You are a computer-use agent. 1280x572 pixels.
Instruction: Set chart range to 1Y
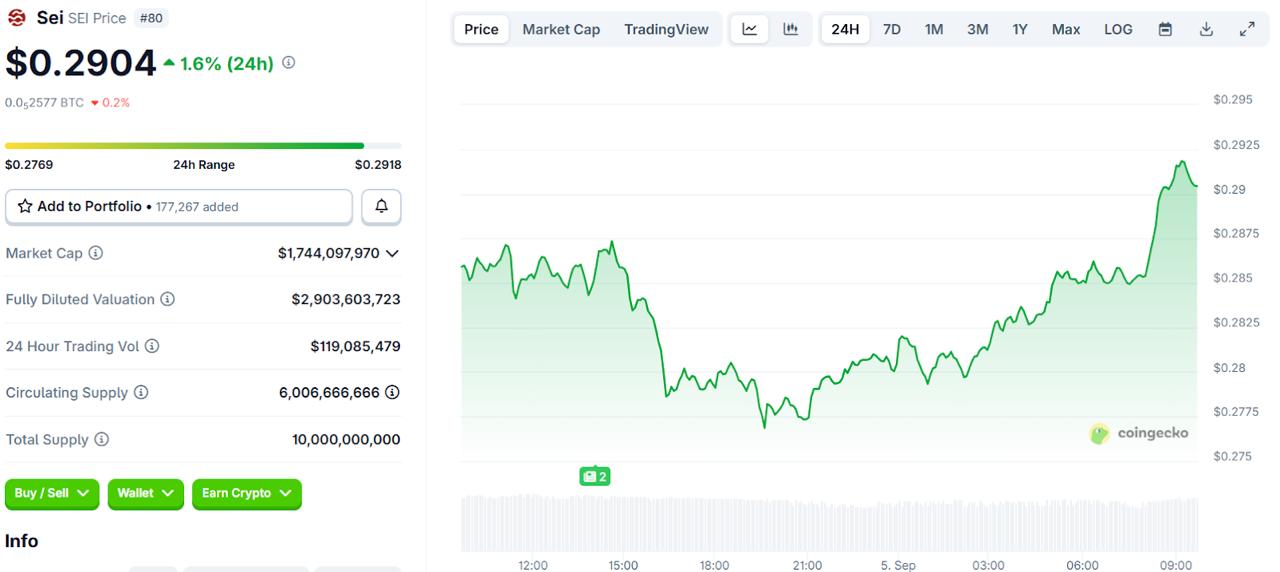pos(1020,29)
